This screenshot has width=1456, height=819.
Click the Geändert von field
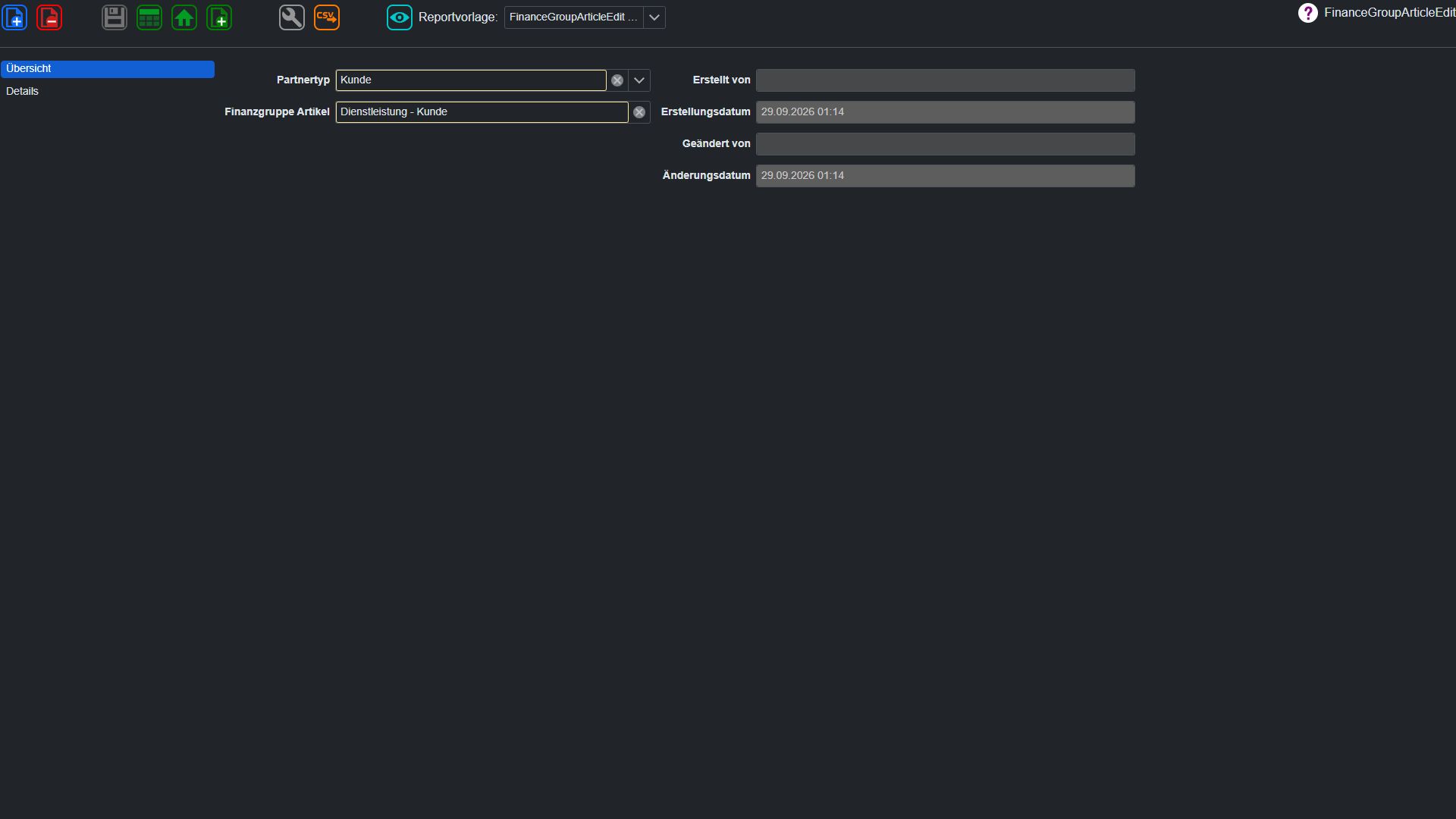pos(946,144)
